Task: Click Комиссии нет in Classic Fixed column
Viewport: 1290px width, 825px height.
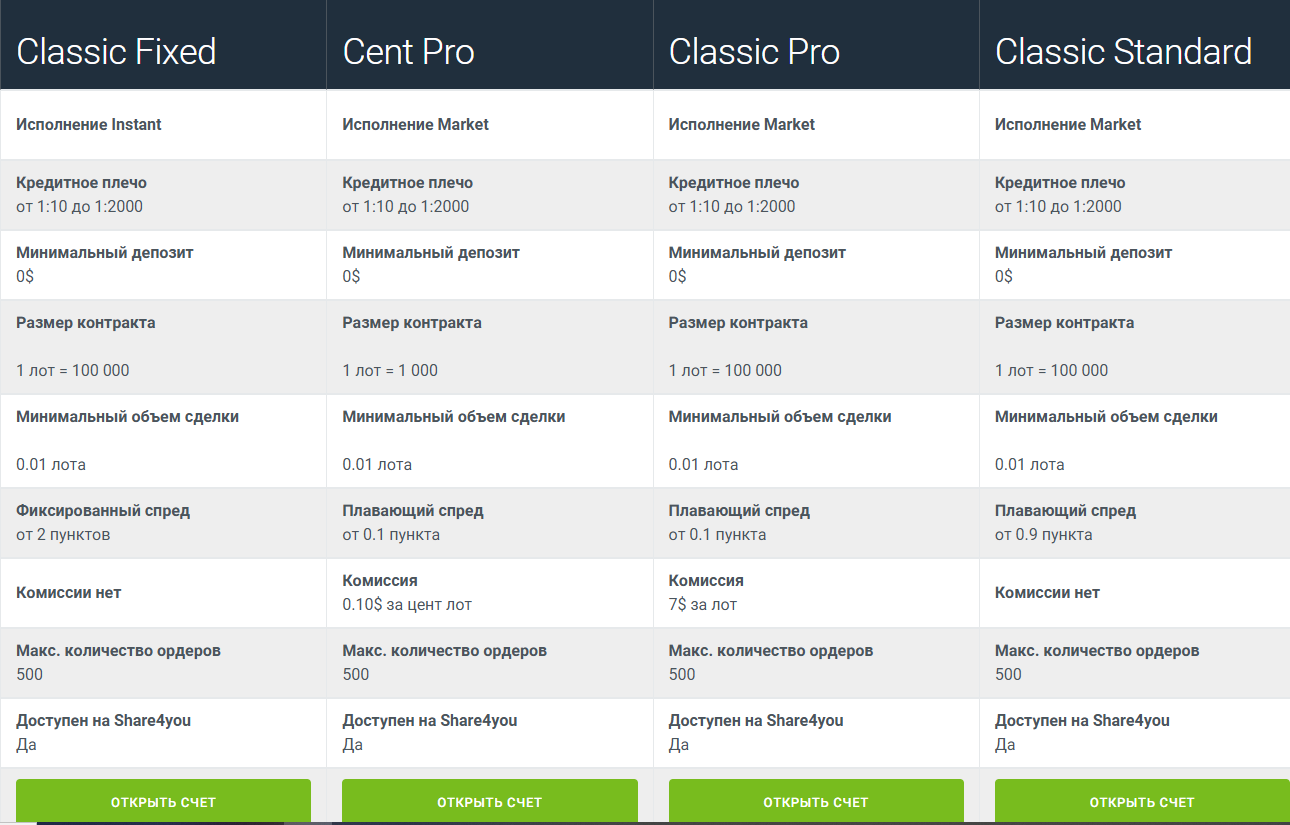Action: point(69,592)
